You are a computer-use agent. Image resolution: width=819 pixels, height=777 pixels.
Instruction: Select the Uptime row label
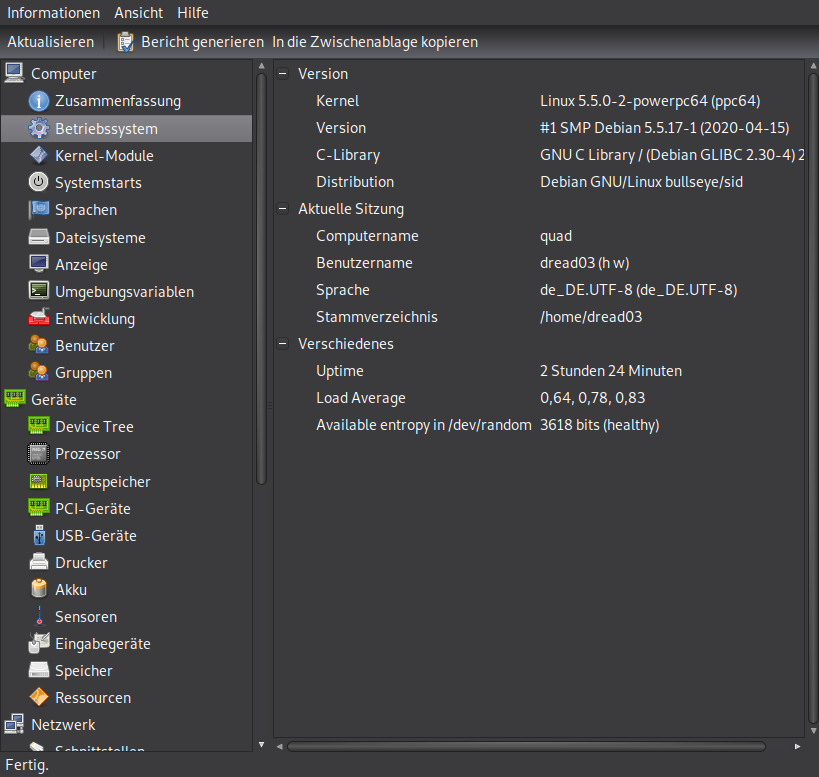tap(340, 371)
